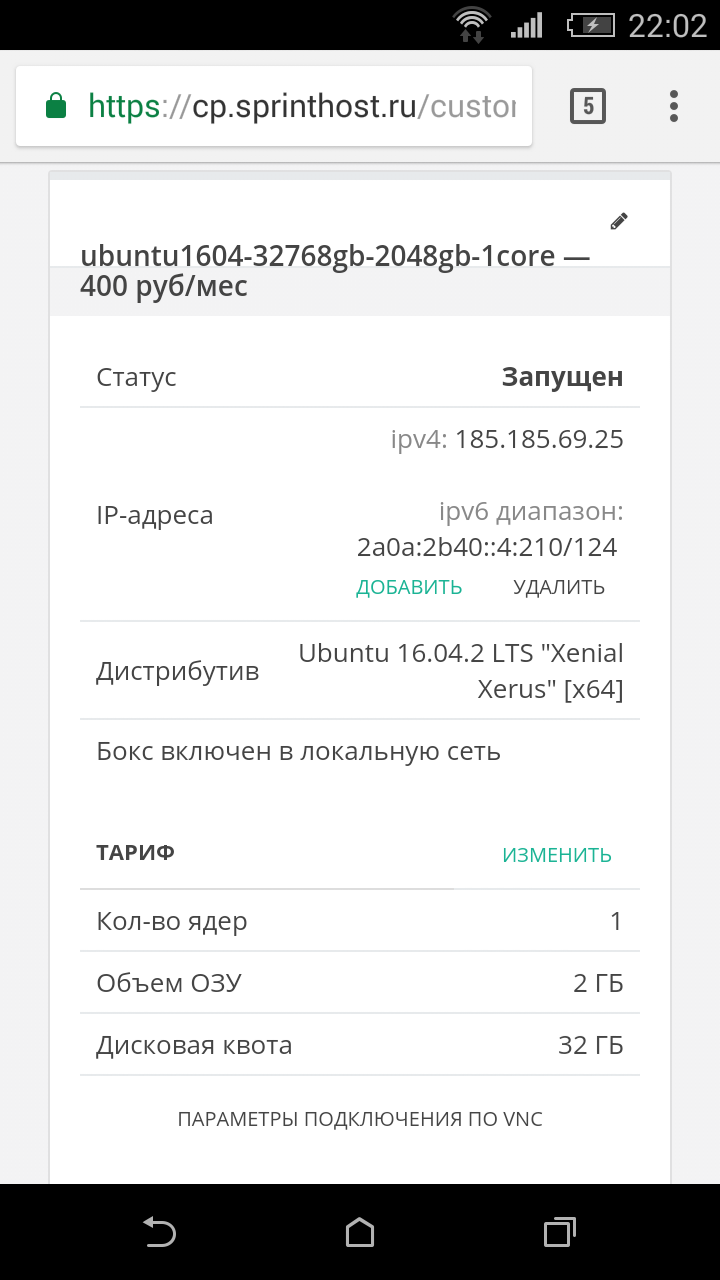
Task: Select the IPv4 address 185.185.69.25
Action: coord(539,439)
